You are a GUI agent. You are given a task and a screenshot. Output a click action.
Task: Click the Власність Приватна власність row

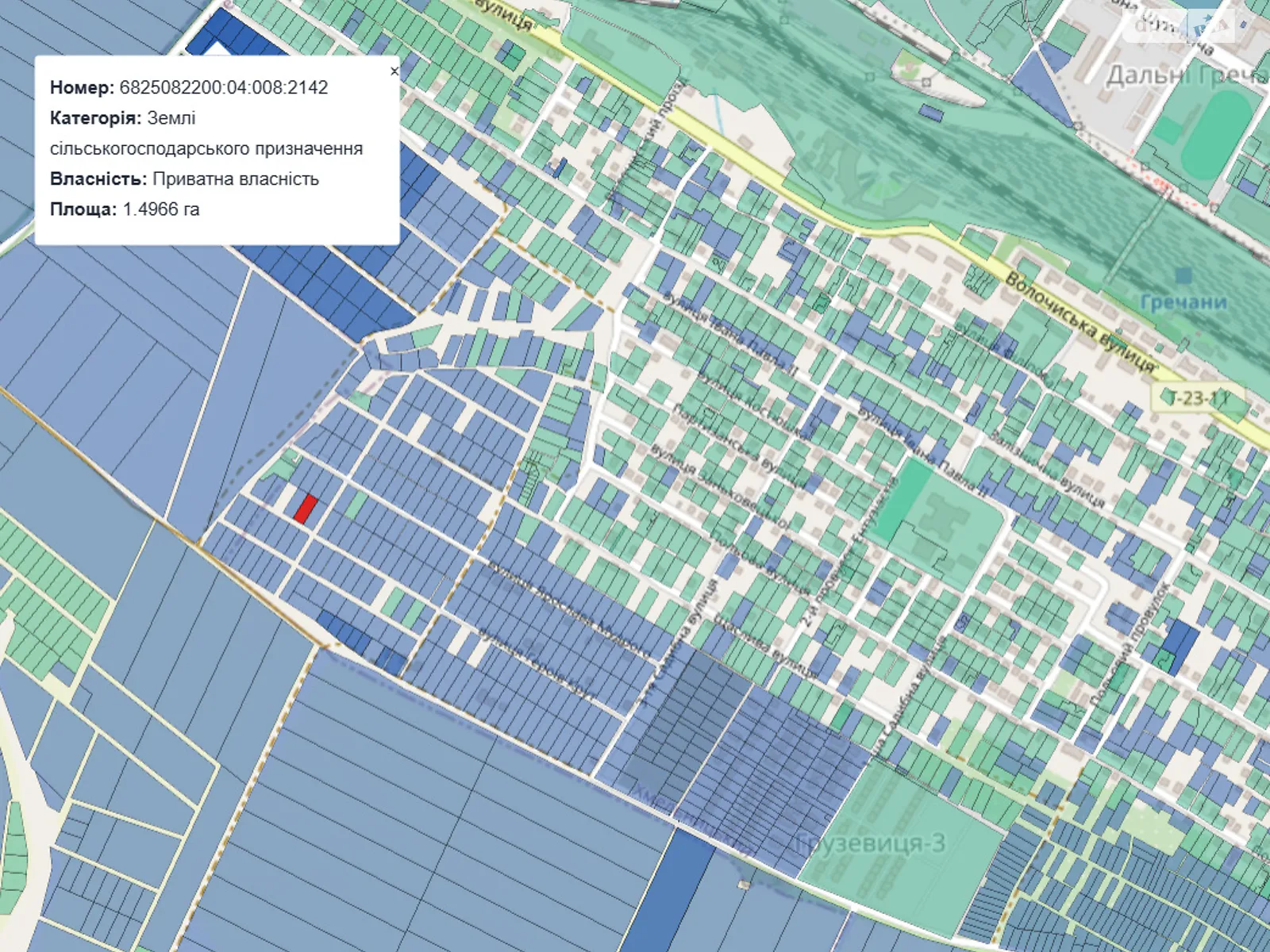[x=184, y=179]
